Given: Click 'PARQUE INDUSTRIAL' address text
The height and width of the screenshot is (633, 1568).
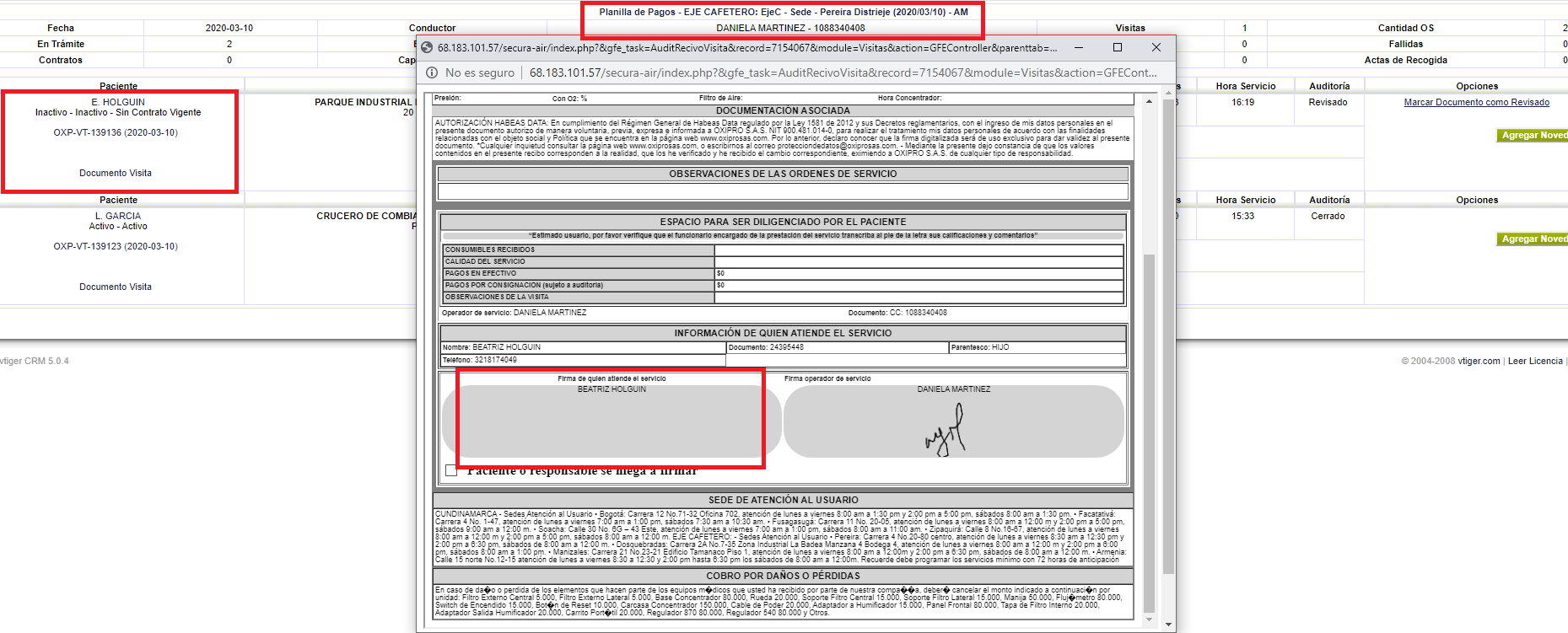Looking at the screenshot, I should (x=364, y=102).
